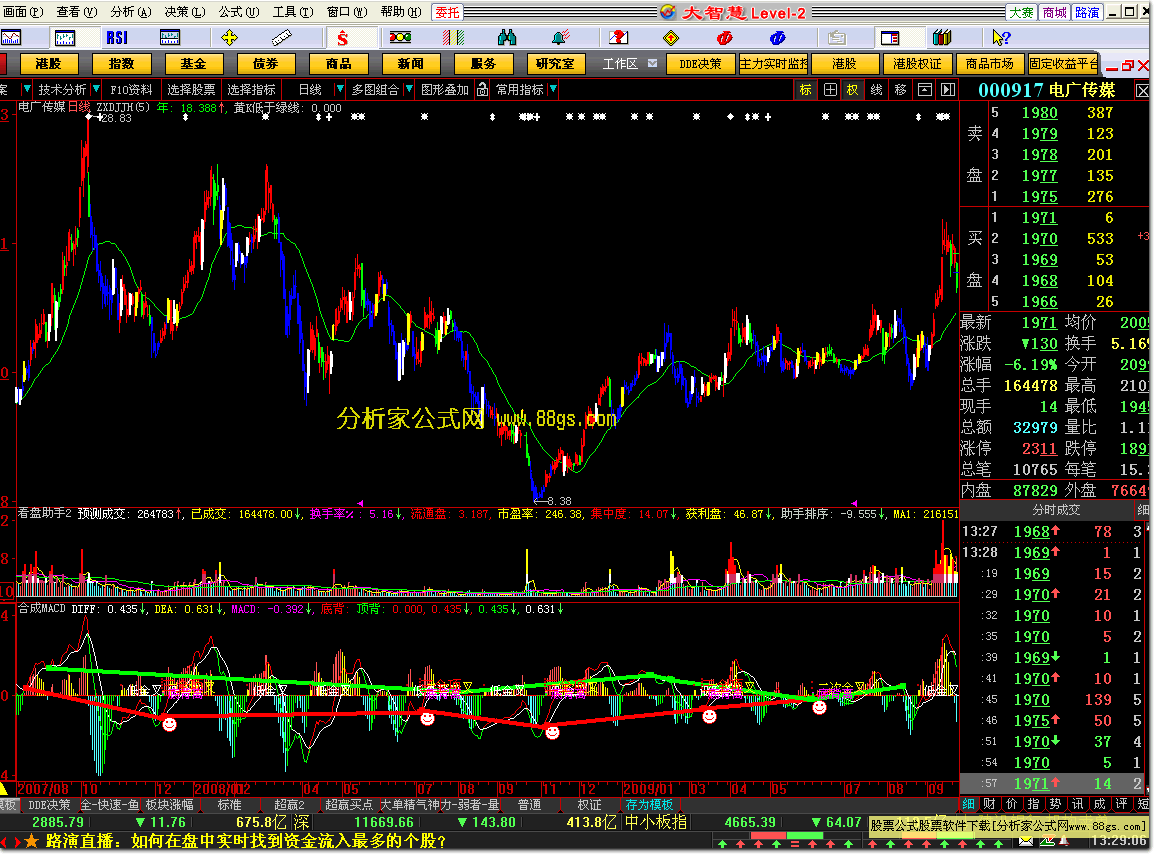Toggle the 线 line drawing button
1156x855 pixels.
[876, 90]
